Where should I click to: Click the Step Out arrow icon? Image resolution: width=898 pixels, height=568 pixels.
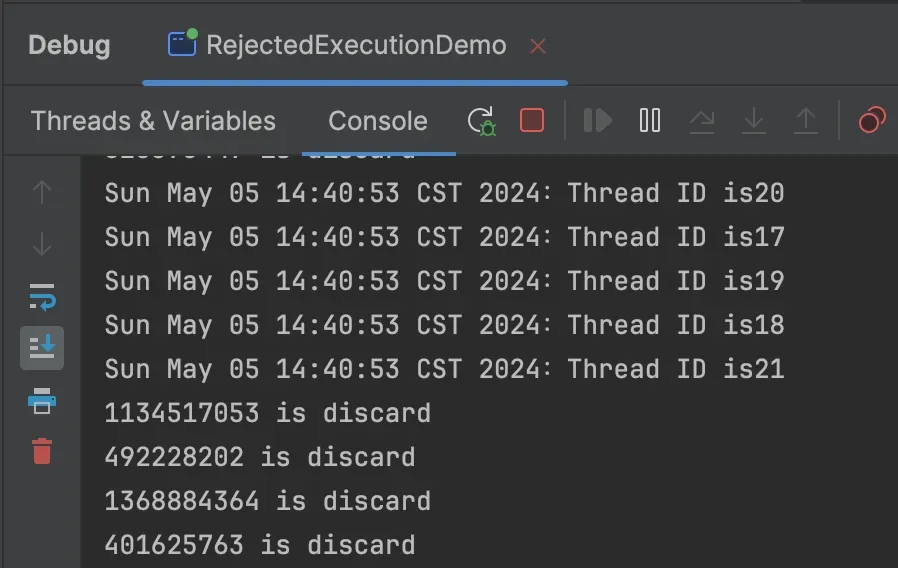tap(805, 121)
